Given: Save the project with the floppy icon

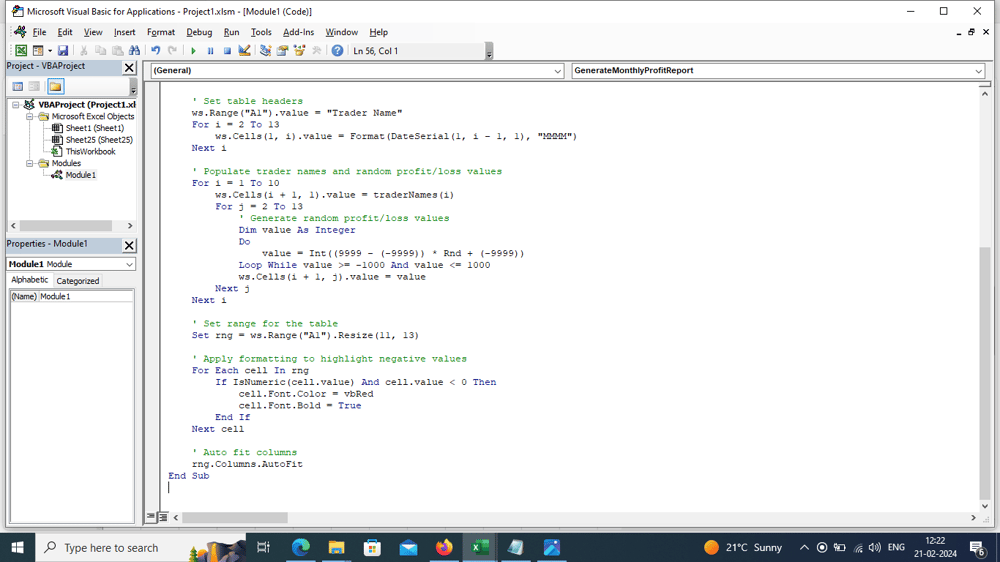Looking at the screenshot, I should (x=62, y=50).
